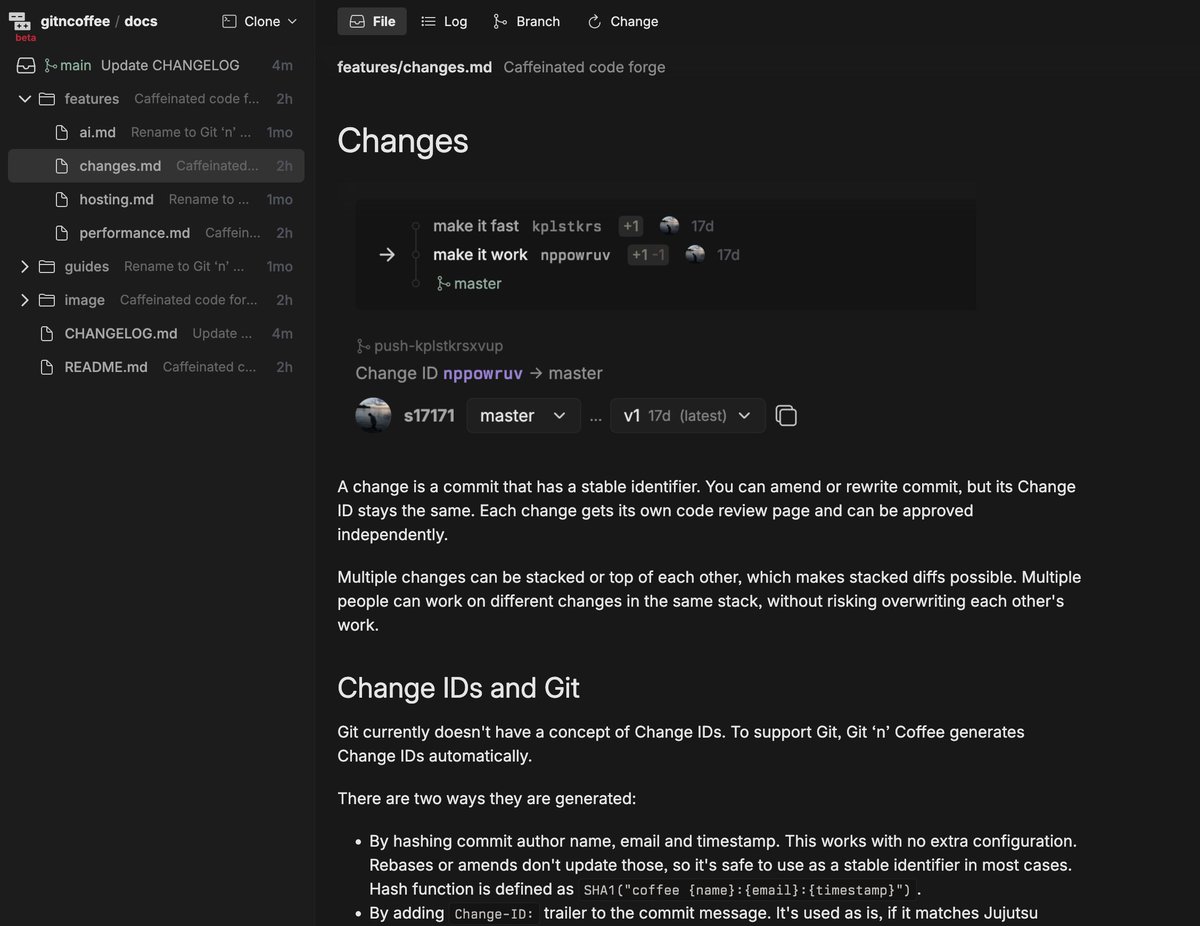Image resolution: width=1200 pixels, height=926 pixels.
Task: Click the +1 badge on make it fast
Action: (631, 226)
